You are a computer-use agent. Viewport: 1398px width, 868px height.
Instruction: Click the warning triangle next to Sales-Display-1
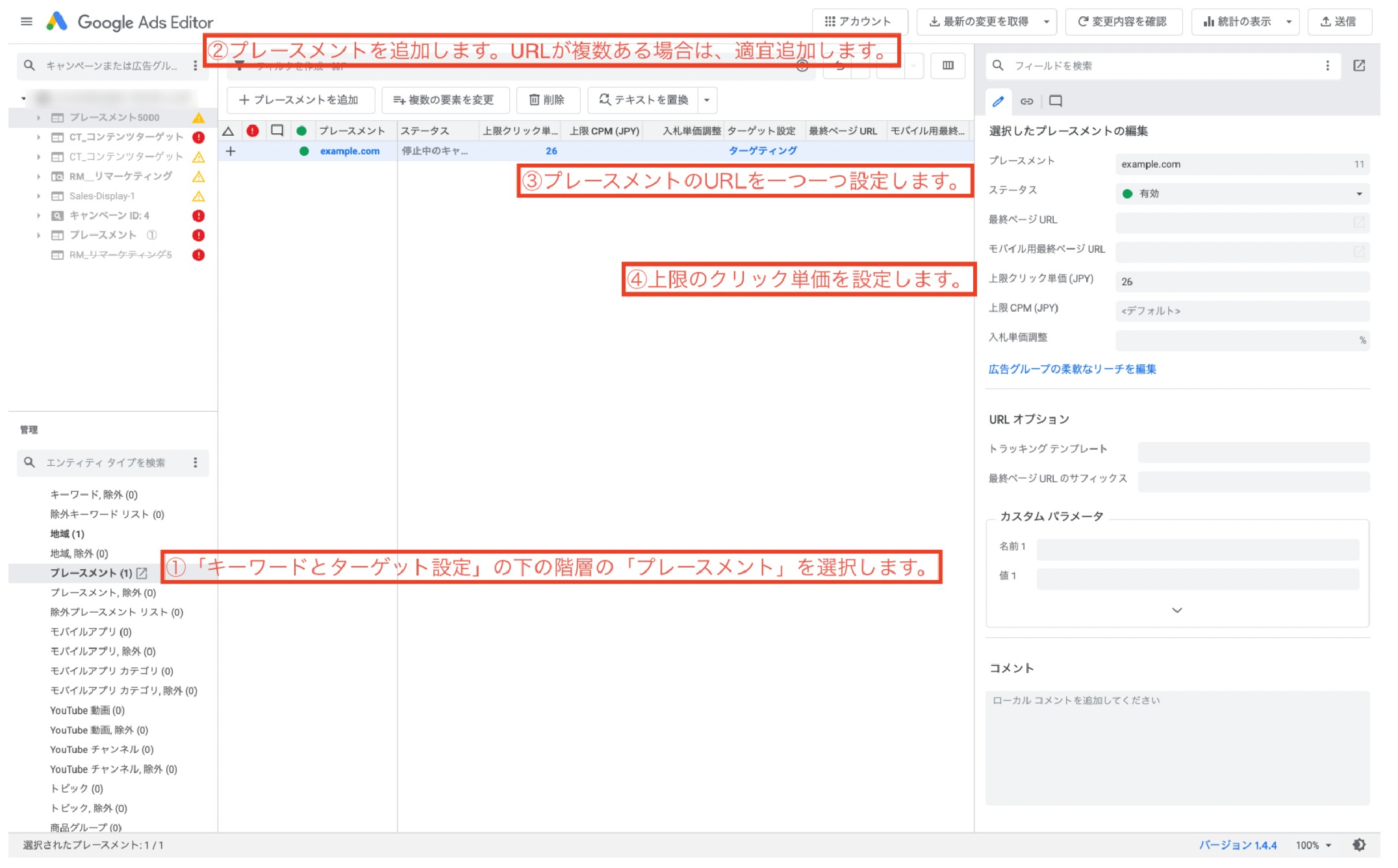199,196
